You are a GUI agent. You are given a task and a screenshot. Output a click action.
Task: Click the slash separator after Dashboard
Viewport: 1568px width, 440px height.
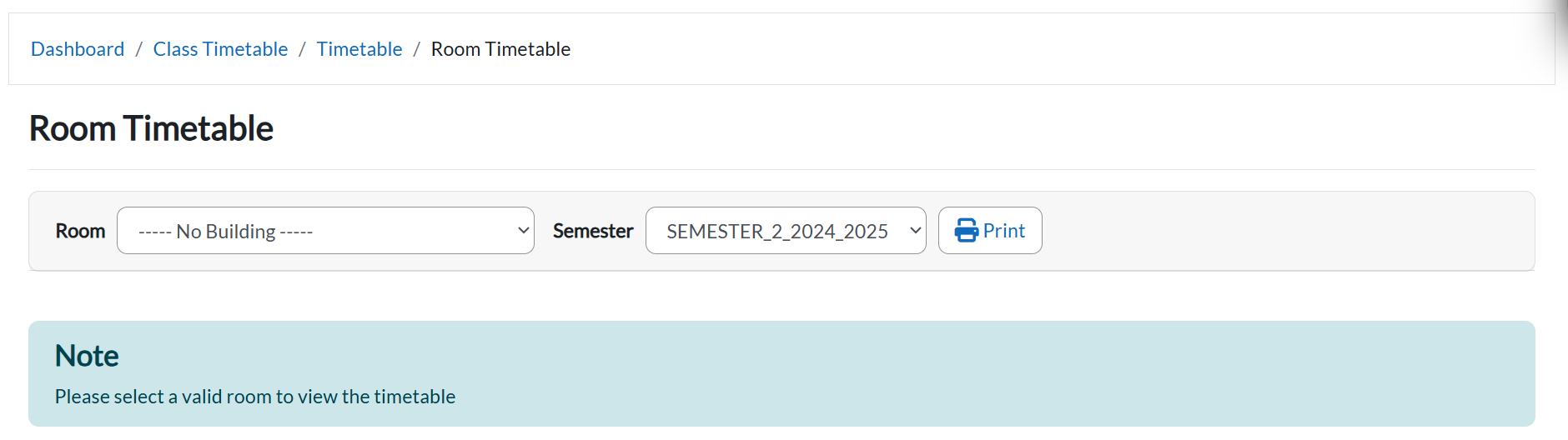[x=138, y=49]
